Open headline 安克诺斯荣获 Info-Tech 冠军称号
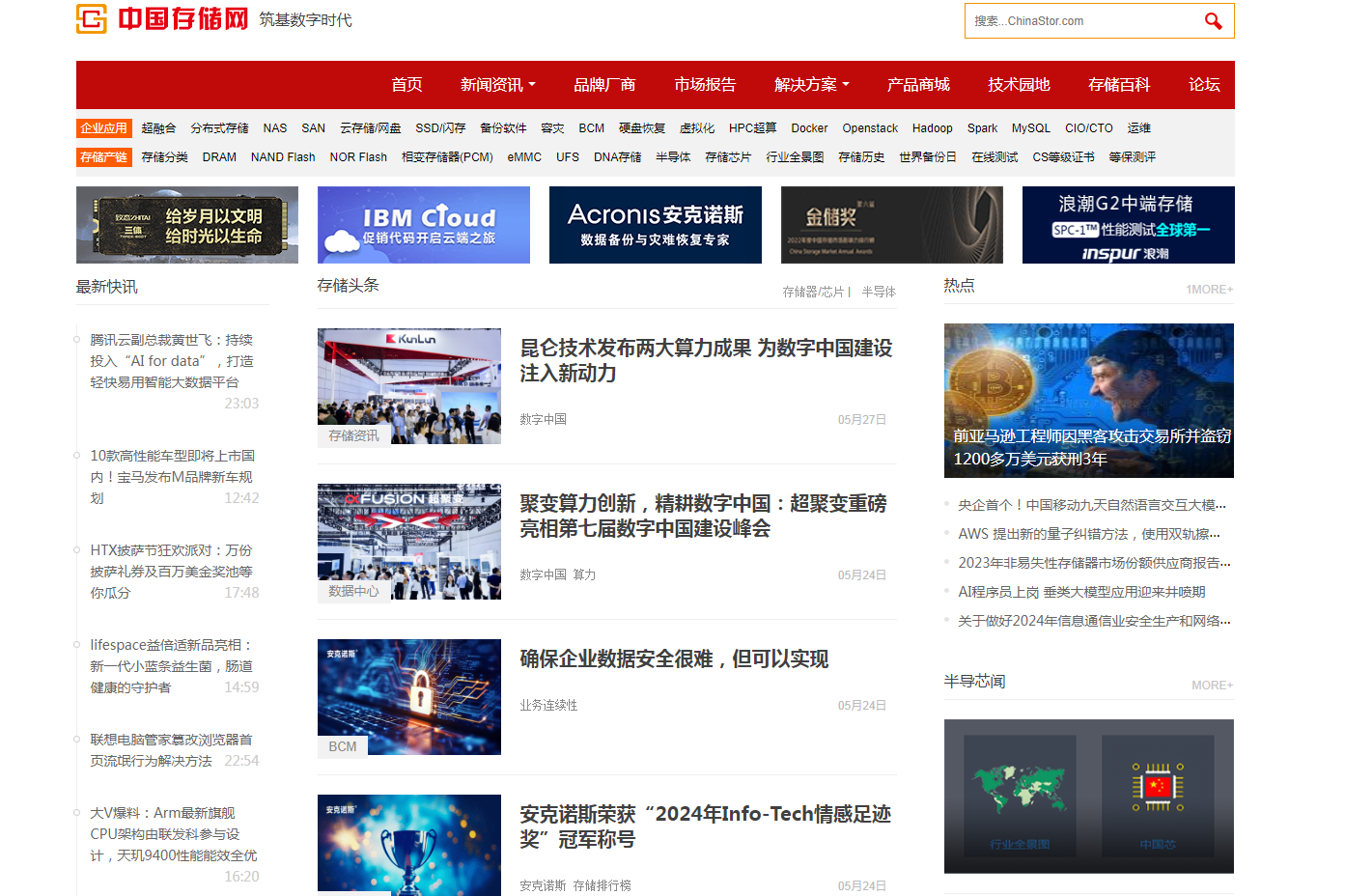The width and height of the screenshot is (1345, 896). pyautogui.click(x=705, y=826)
